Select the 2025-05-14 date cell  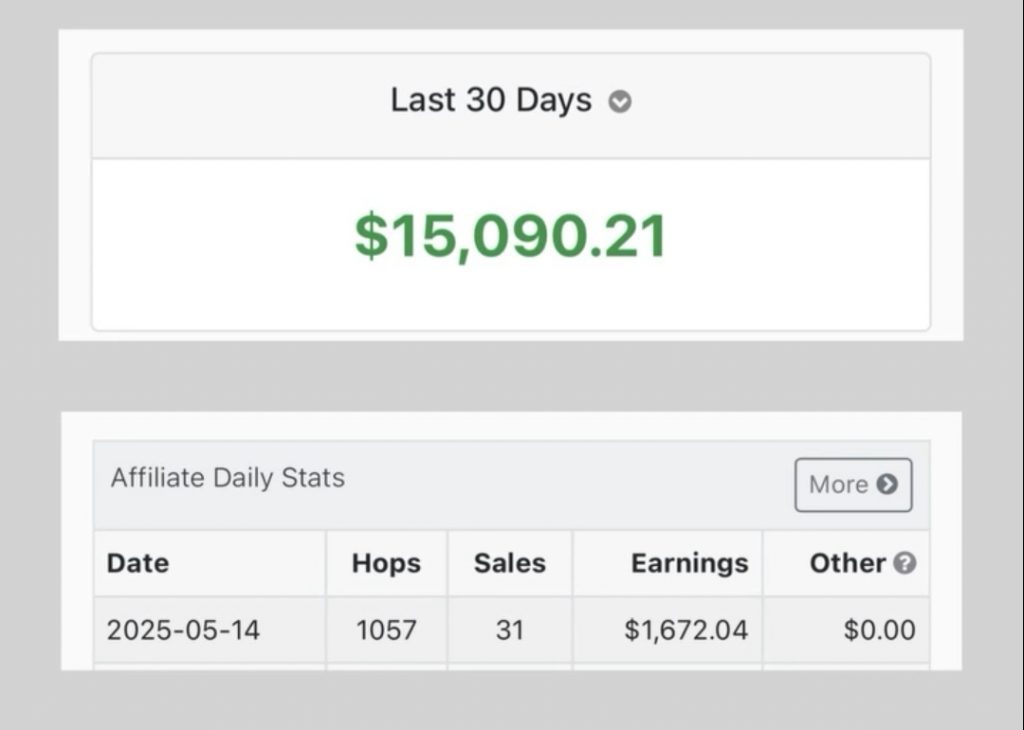point(183,630)
